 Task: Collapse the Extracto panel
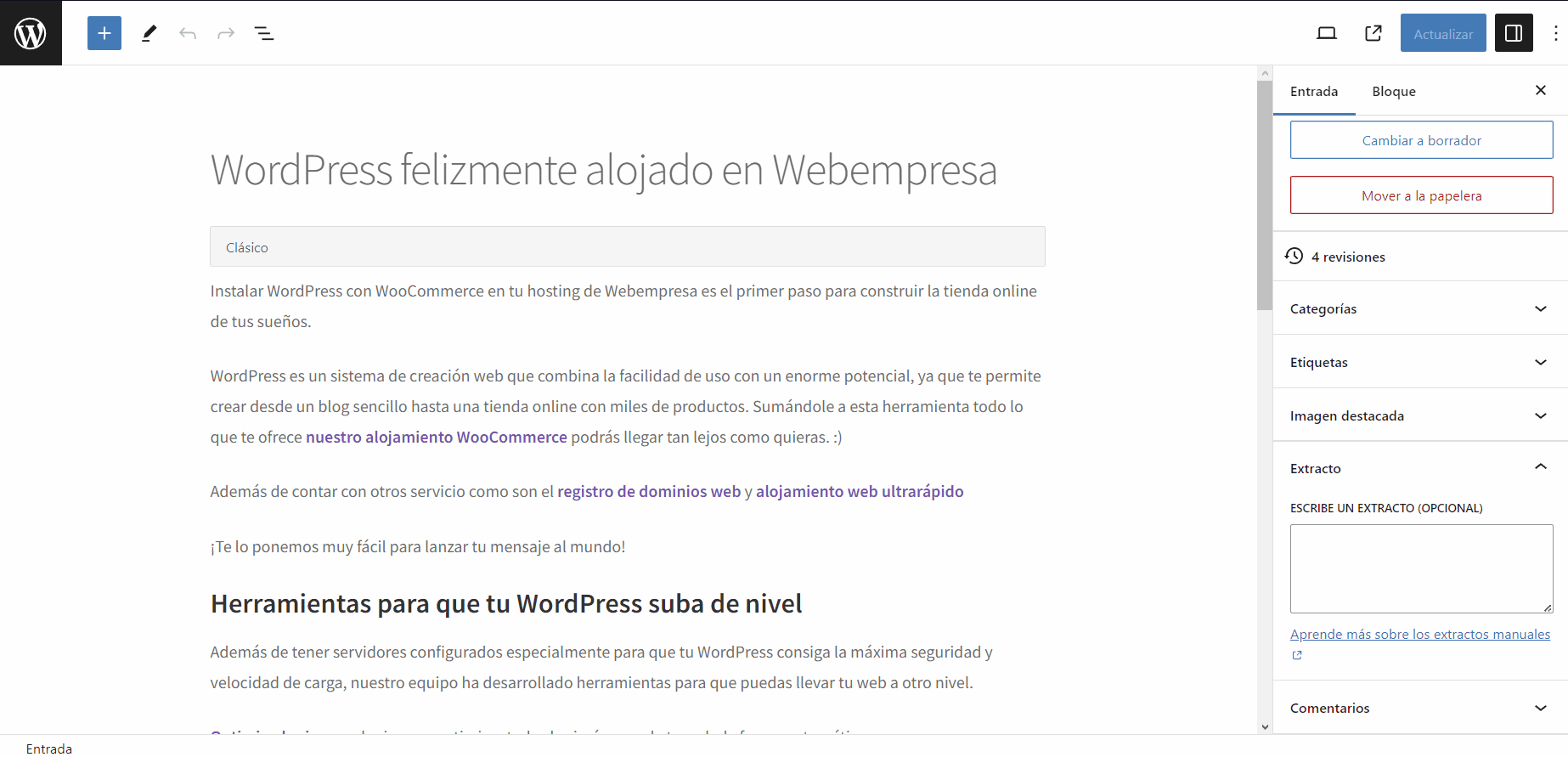point(1420,468)
